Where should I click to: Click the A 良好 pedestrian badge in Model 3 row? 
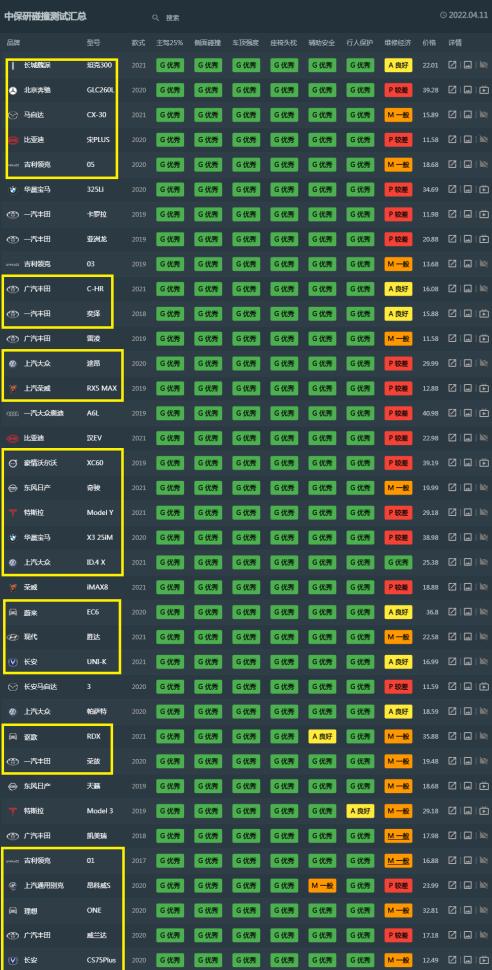(360, 811)
